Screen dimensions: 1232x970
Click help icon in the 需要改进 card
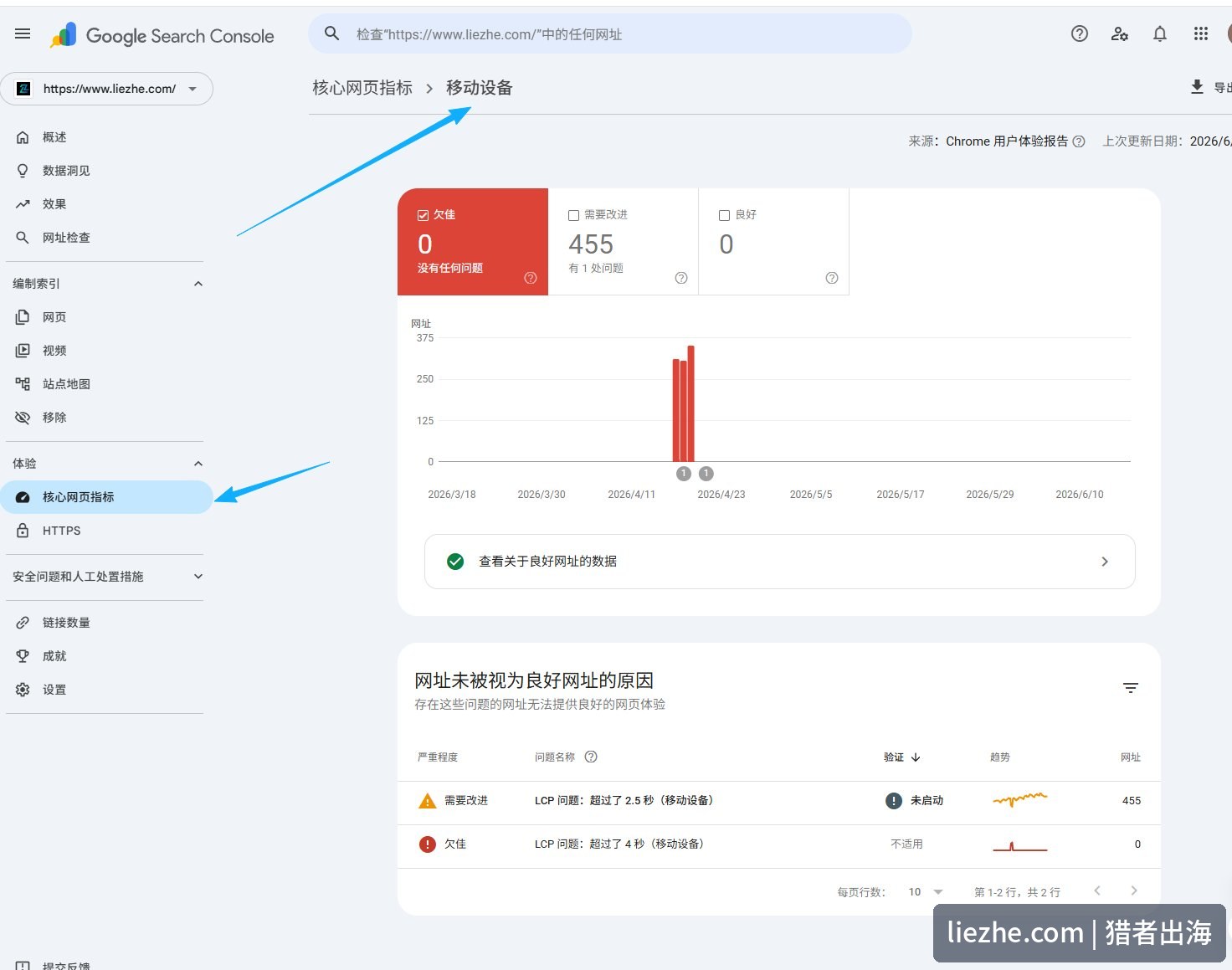681,278
